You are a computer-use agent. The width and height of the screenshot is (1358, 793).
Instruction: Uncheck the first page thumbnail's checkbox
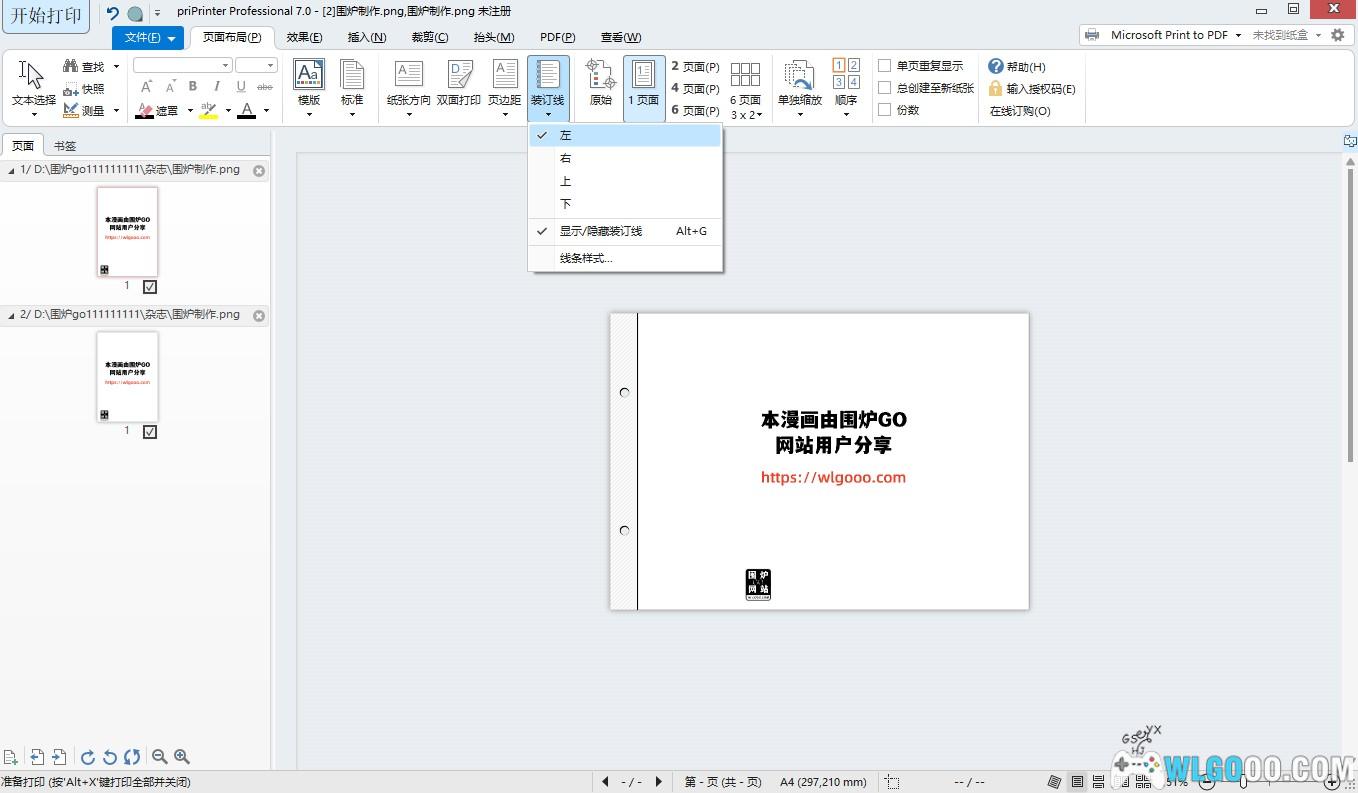[150, 287]
